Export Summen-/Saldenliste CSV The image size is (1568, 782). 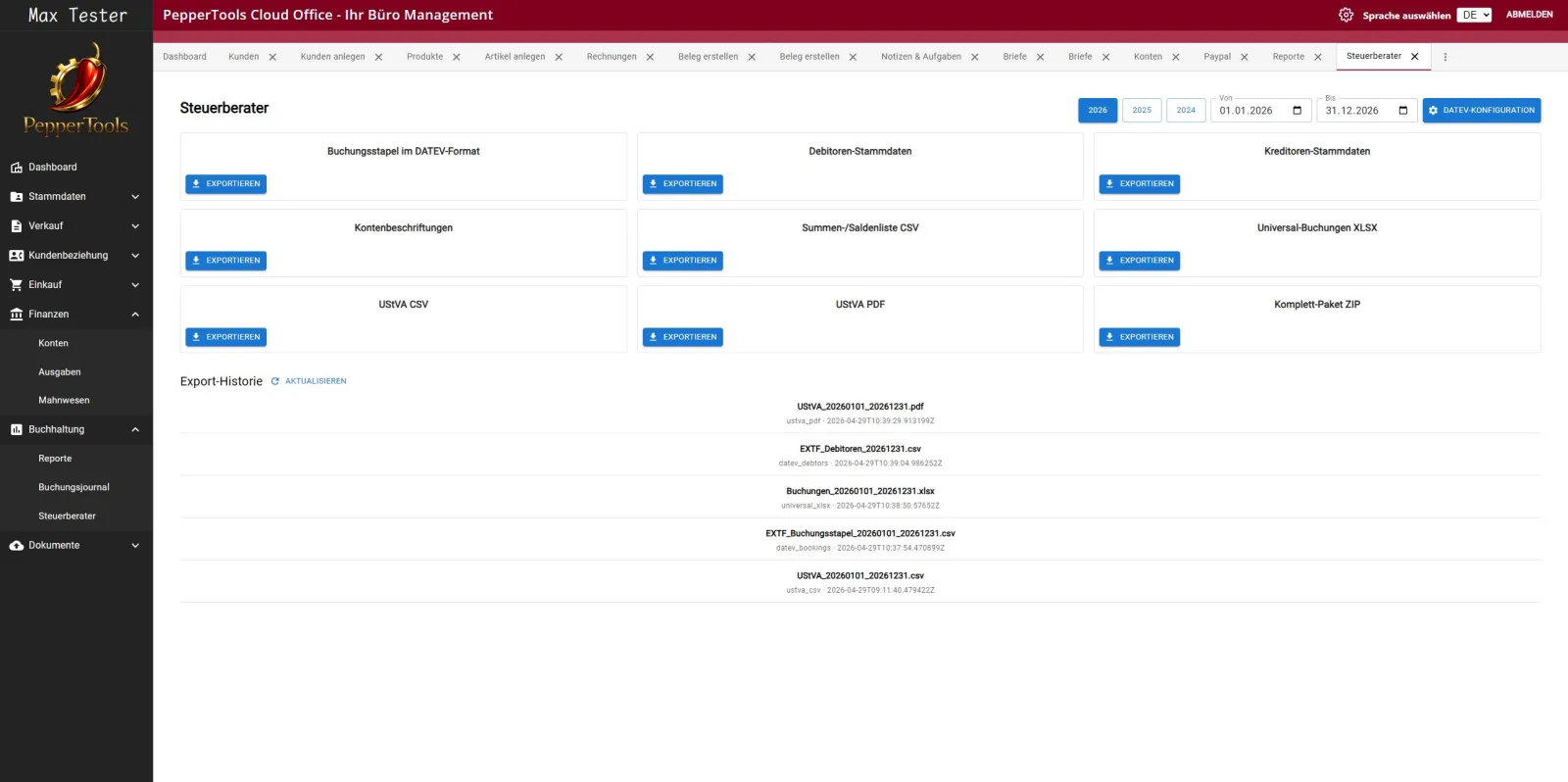pyautogui.click(x=682, y=261)
